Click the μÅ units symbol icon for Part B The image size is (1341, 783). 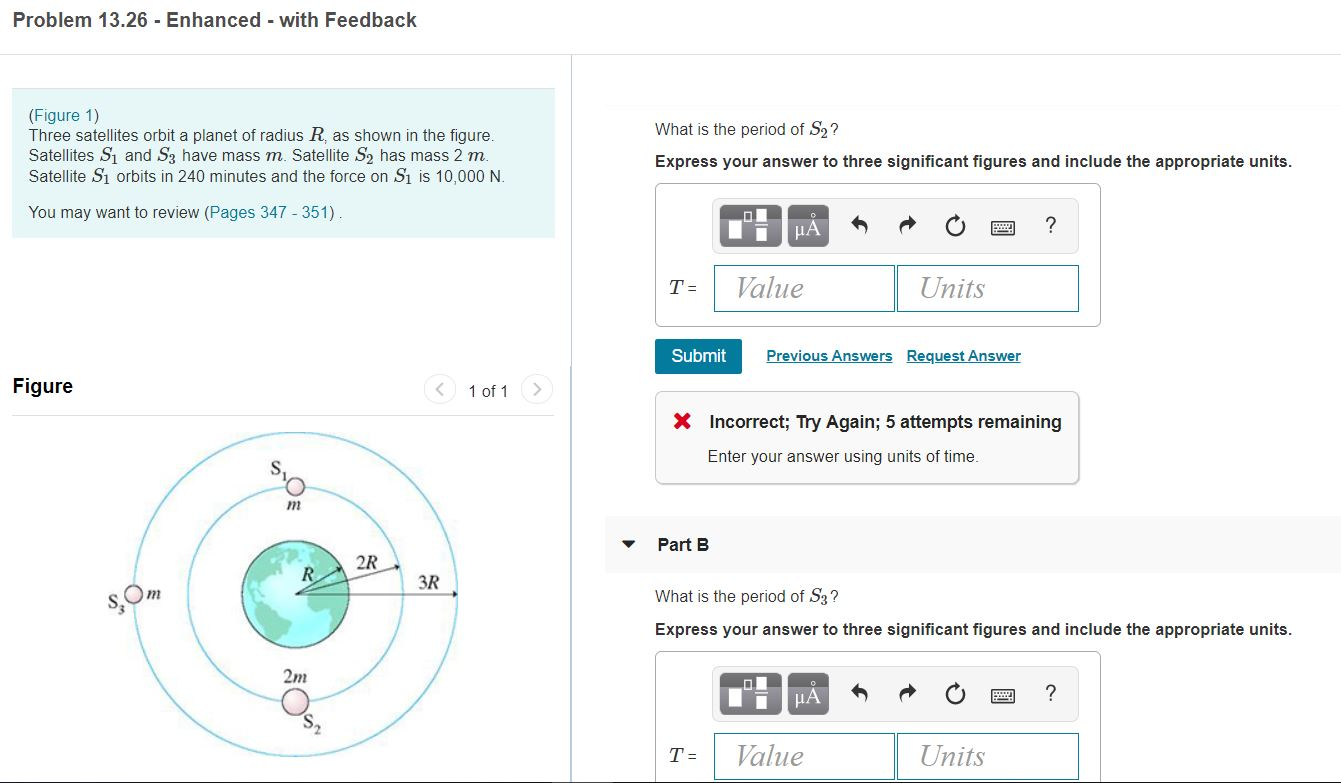807,693
